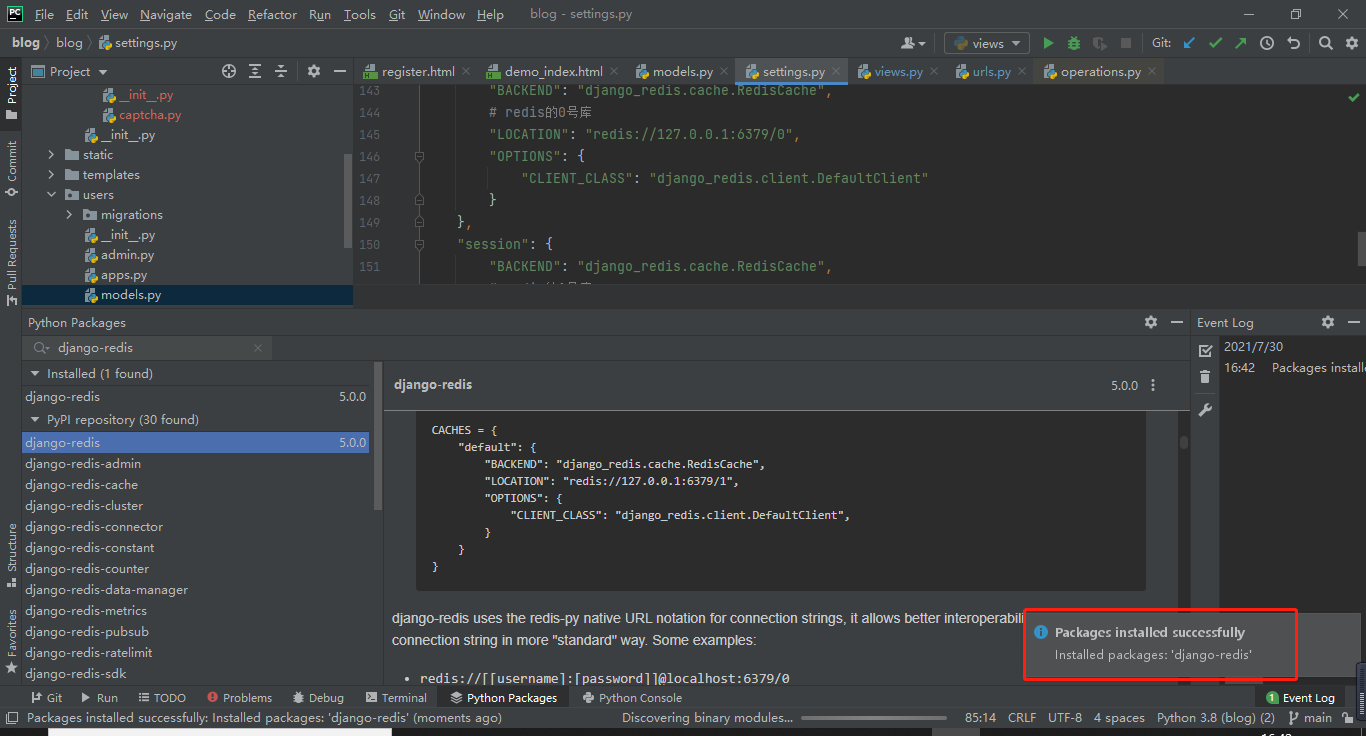Update project with Git pull arrow
The image size is (1366, 736).
tap(1189, 43)
